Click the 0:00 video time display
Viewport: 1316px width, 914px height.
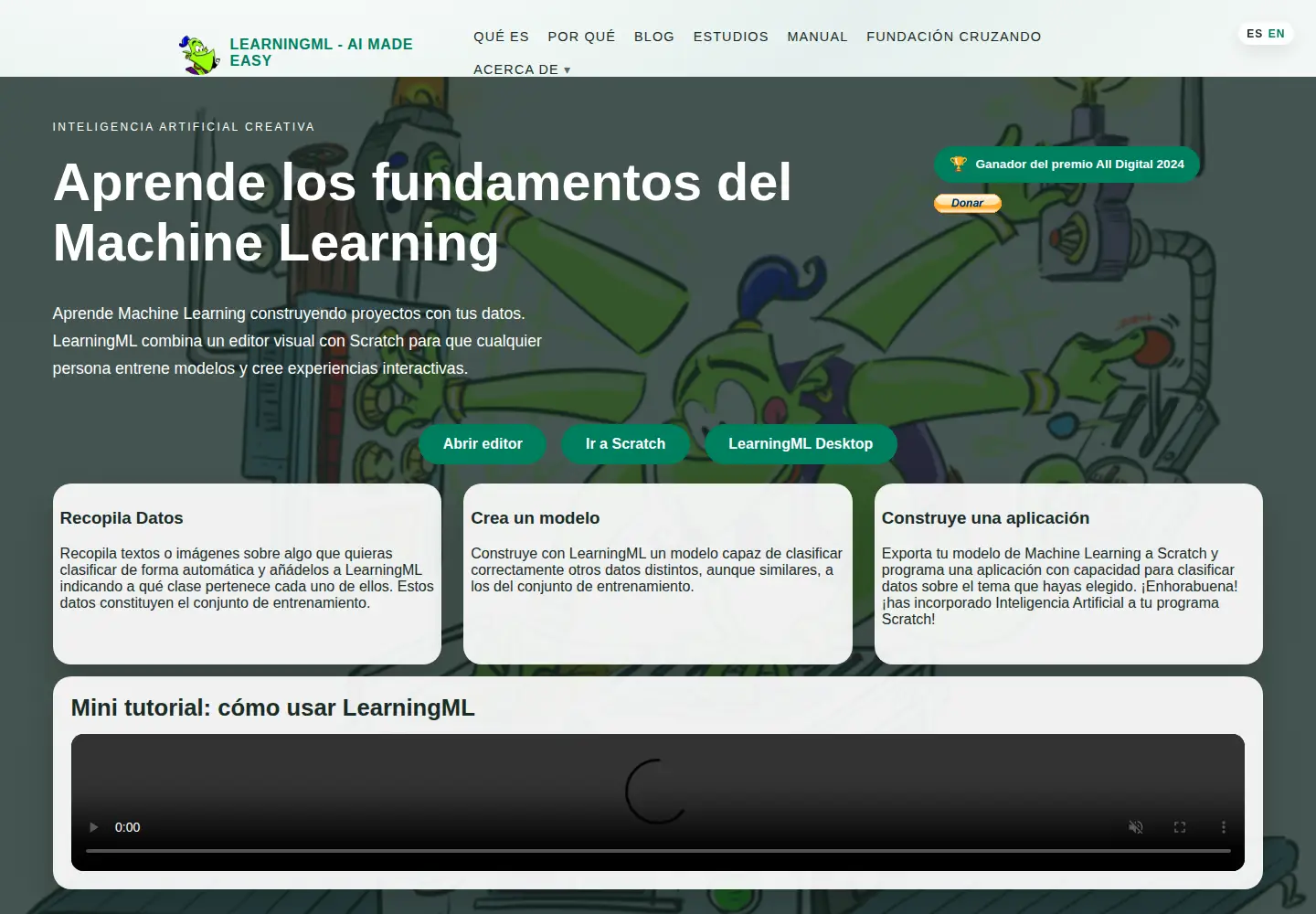[x=128, y=827]
